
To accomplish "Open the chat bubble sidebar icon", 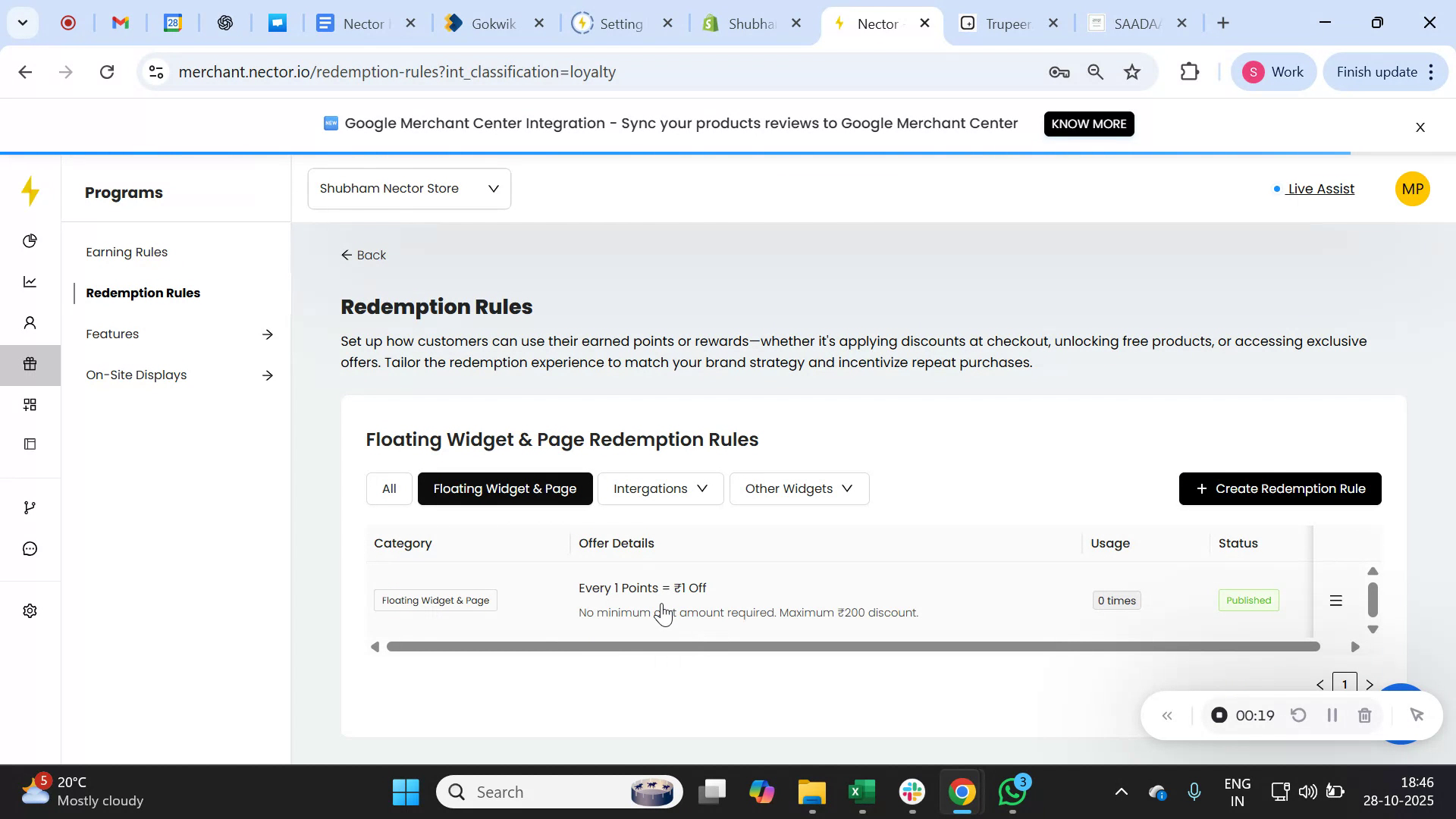I will tap(30, 549).
